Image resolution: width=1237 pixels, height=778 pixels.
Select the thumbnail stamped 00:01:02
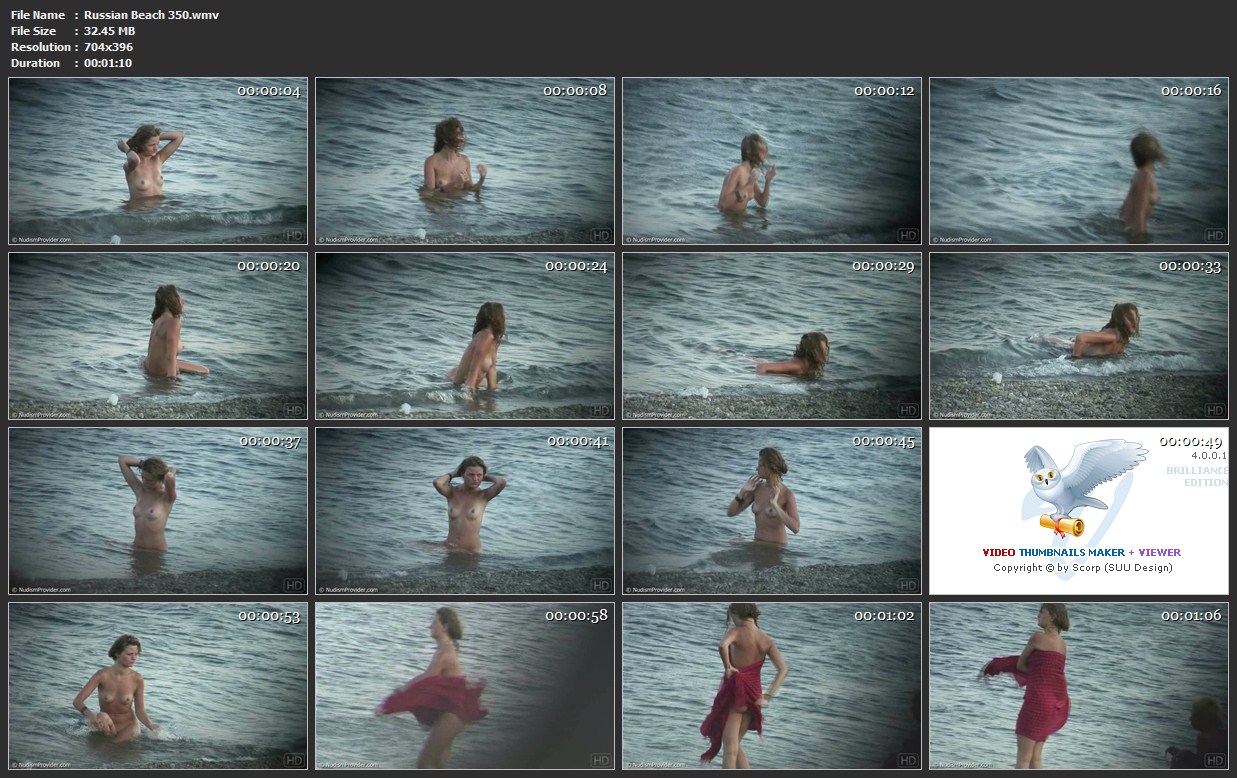[x=771, y=685]
